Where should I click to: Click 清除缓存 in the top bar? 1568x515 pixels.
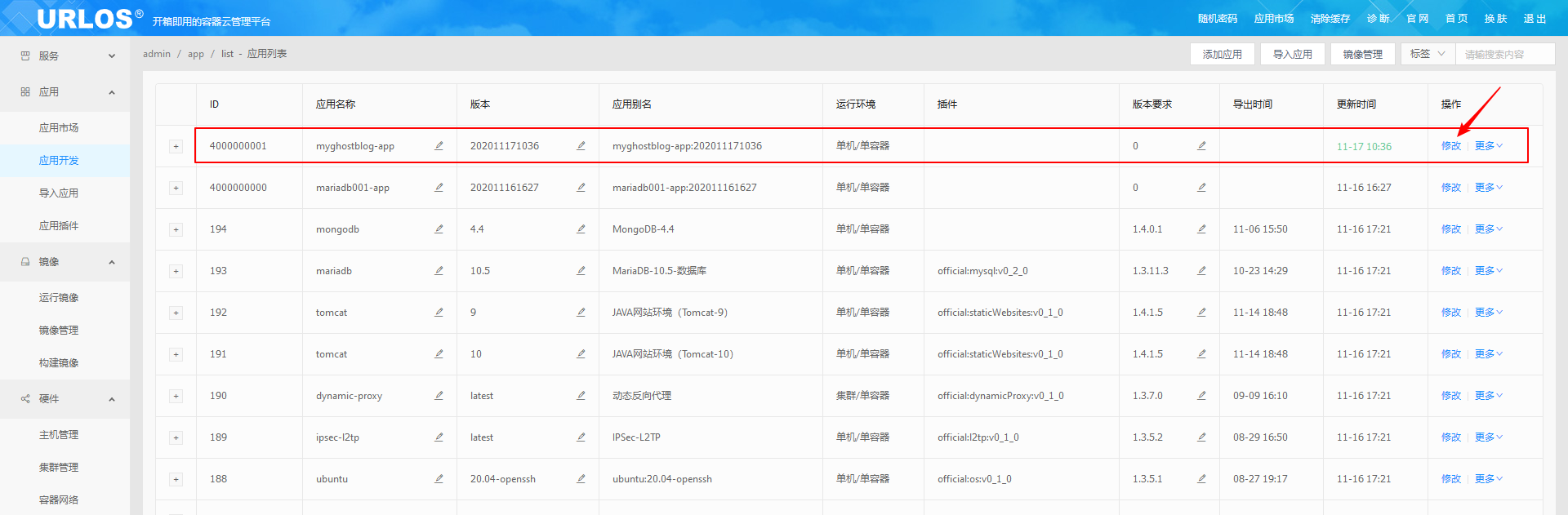point(1330,19)
